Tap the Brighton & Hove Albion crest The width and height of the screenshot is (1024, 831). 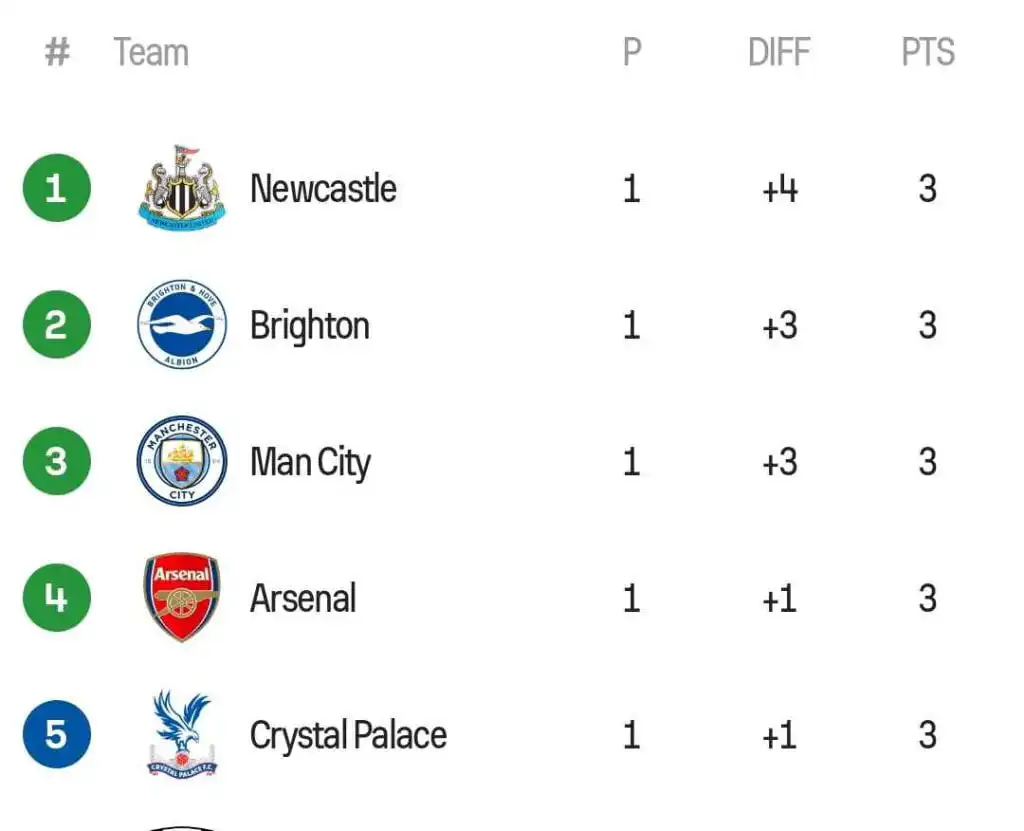point(182,325)
